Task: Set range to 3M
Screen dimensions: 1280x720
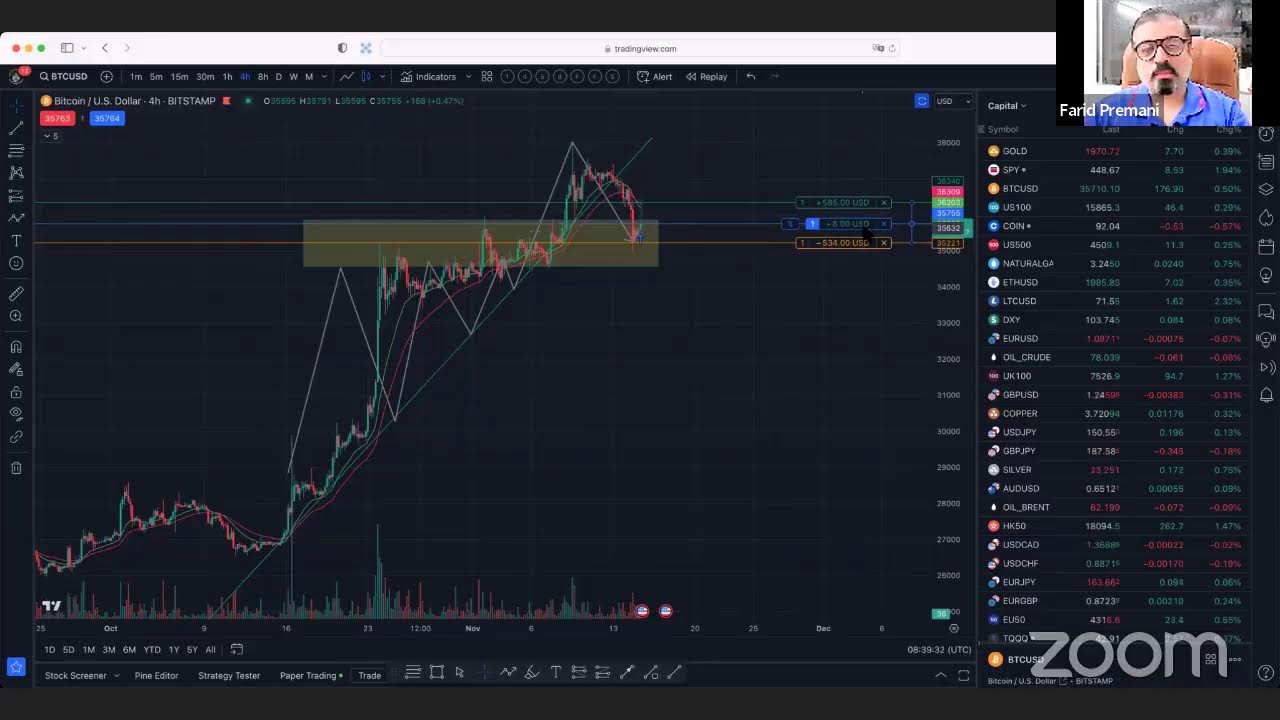Action: [108, 650]
